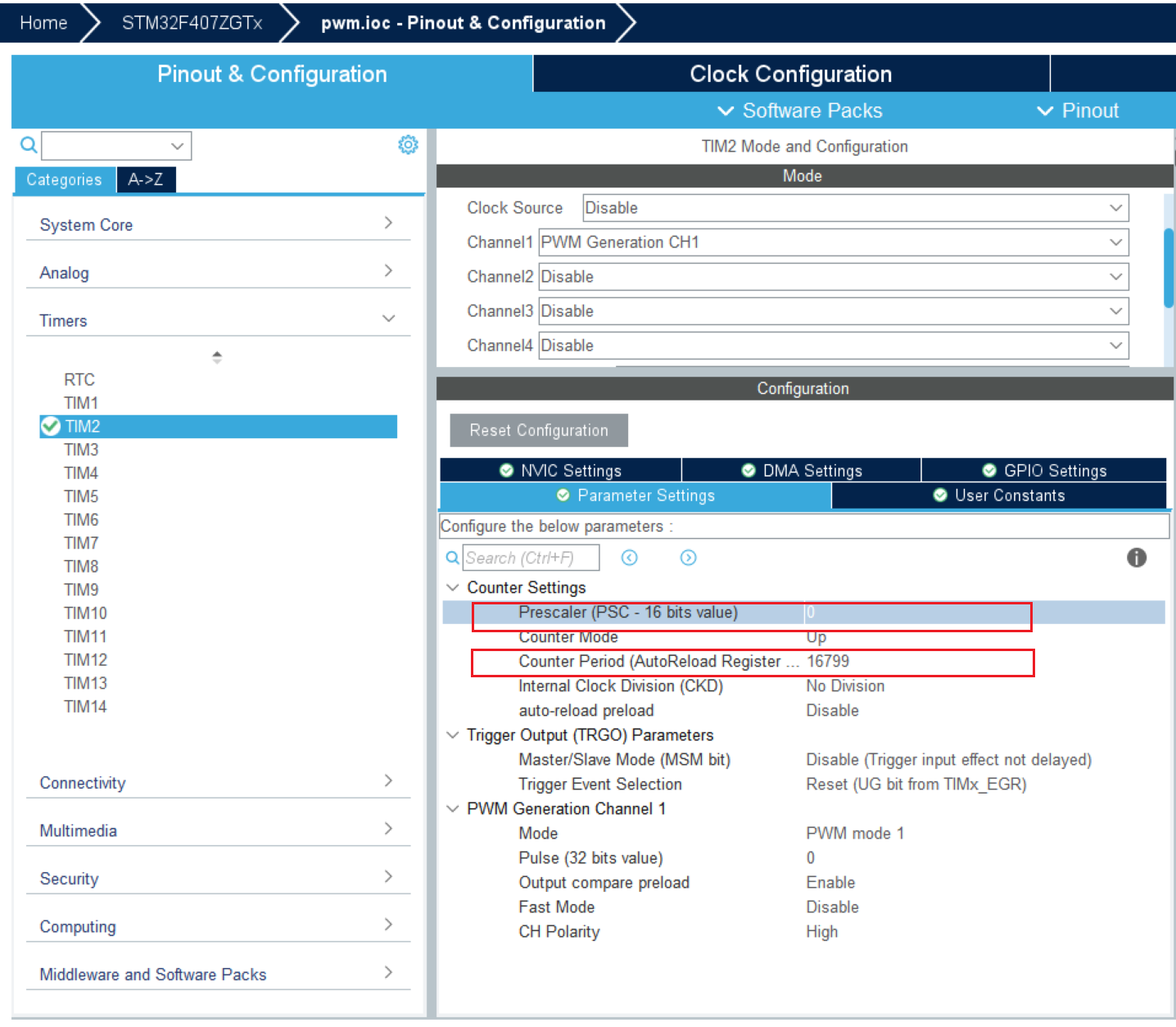
Task: Expand the Pinout menu
Action: click(x=1078, y=111)
